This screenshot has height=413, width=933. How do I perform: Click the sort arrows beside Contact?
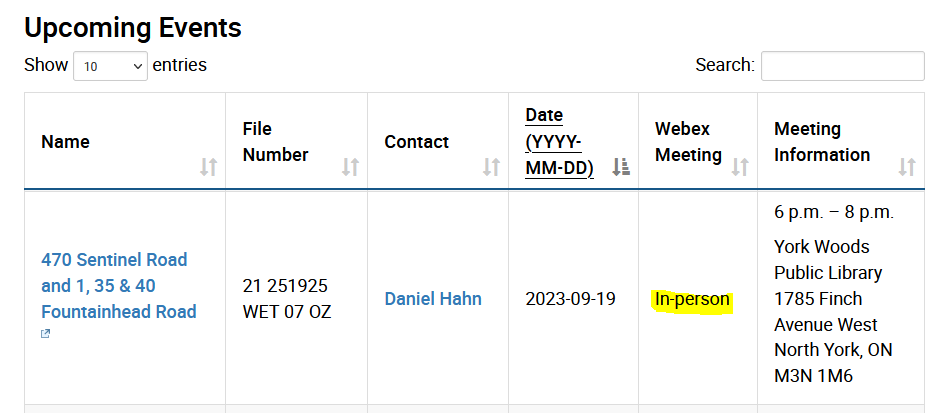491,167
